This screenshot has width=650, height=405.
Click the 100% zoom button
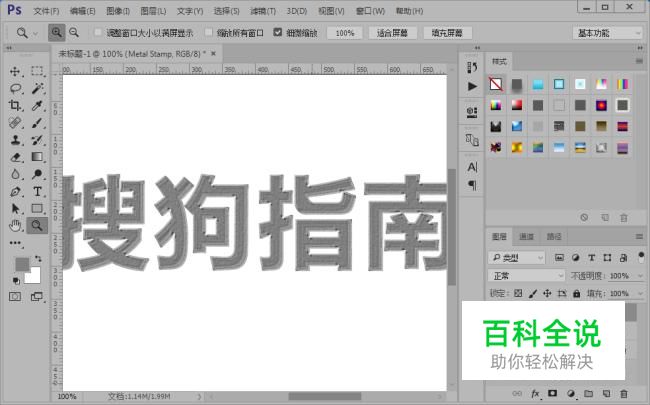point(345,33)
